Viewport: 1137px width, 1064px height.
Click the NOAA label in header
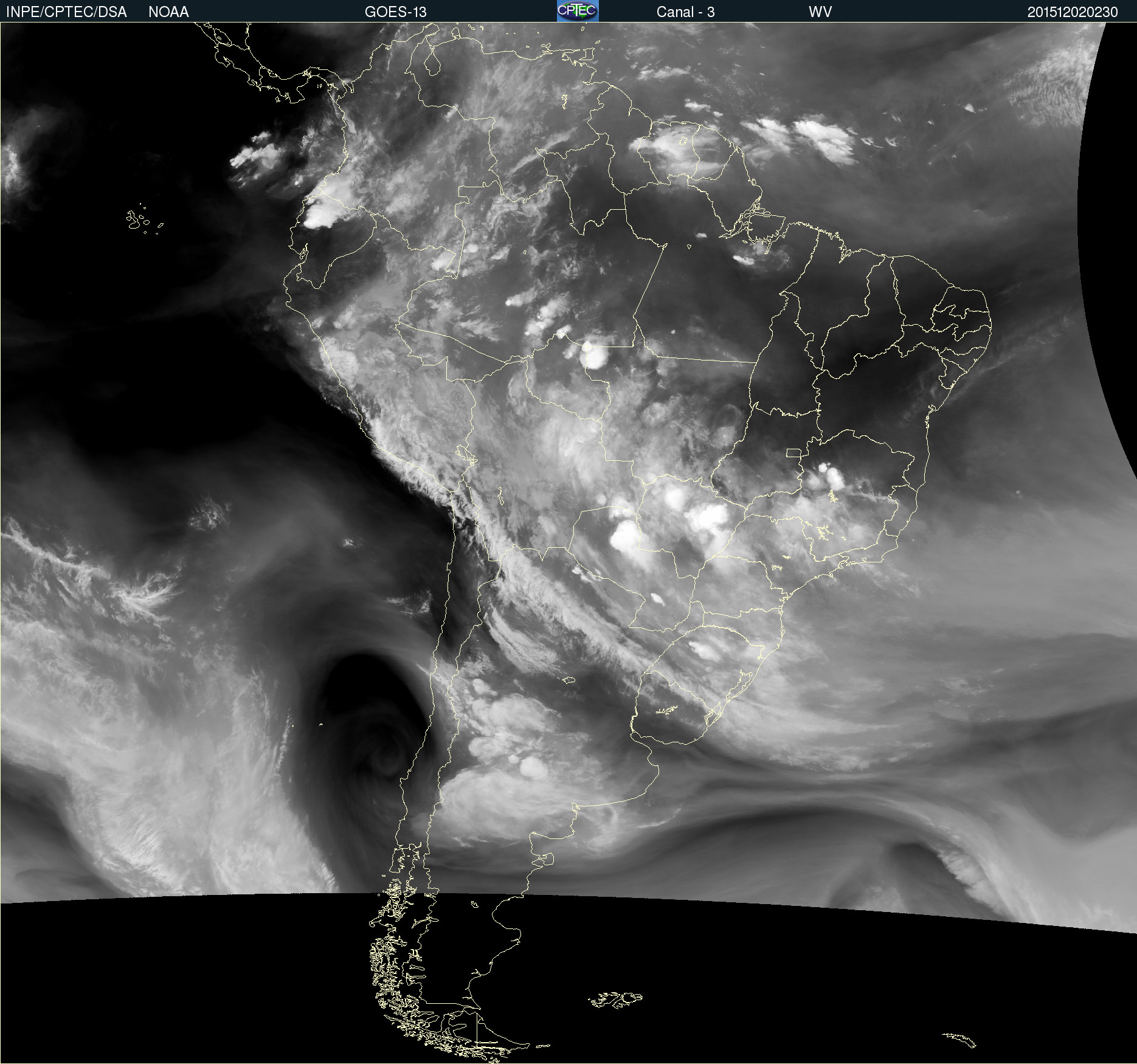coord(168,12)
